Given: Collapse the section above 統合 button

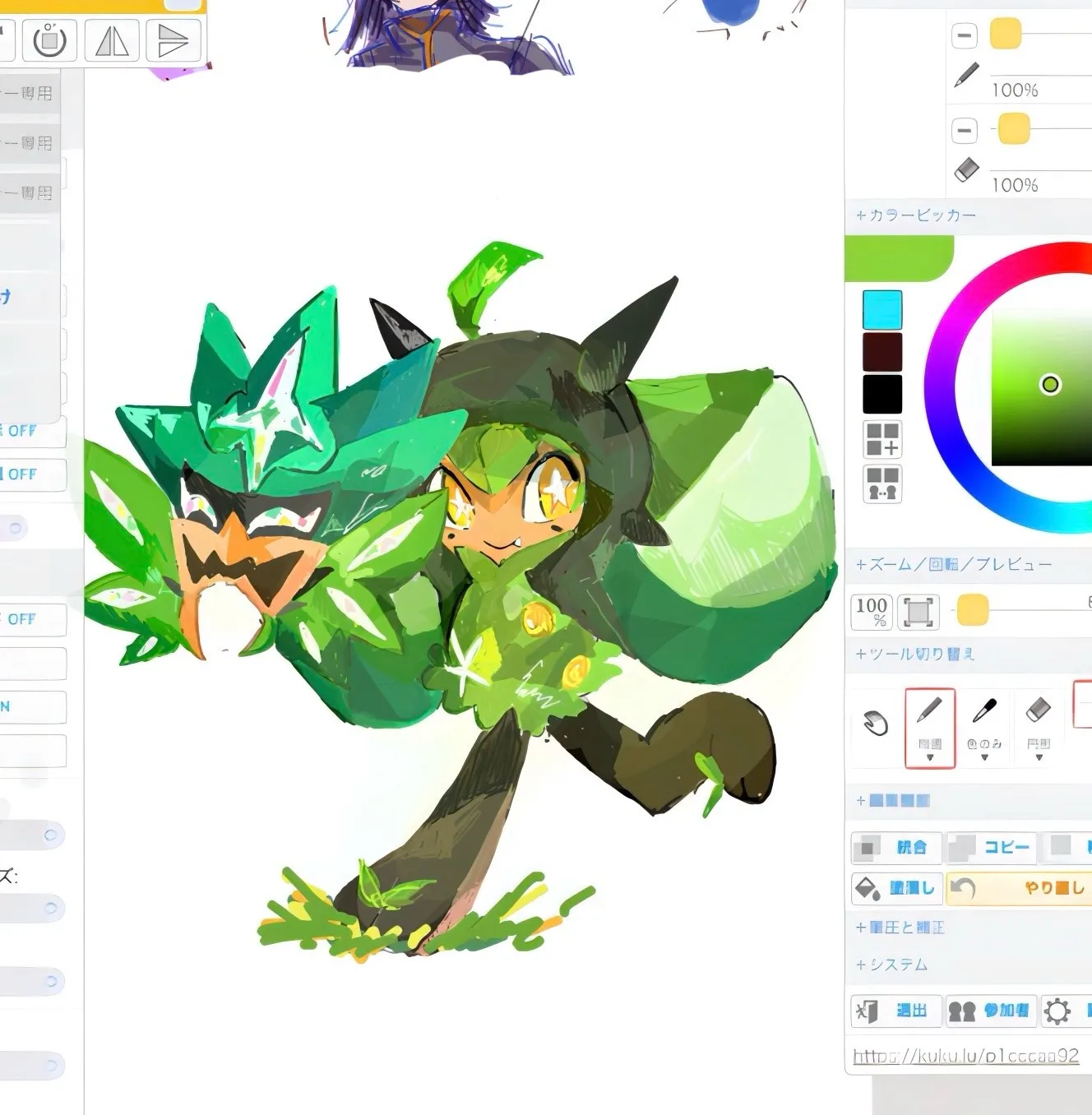Looking at the screenshot, I should [893, 800].
